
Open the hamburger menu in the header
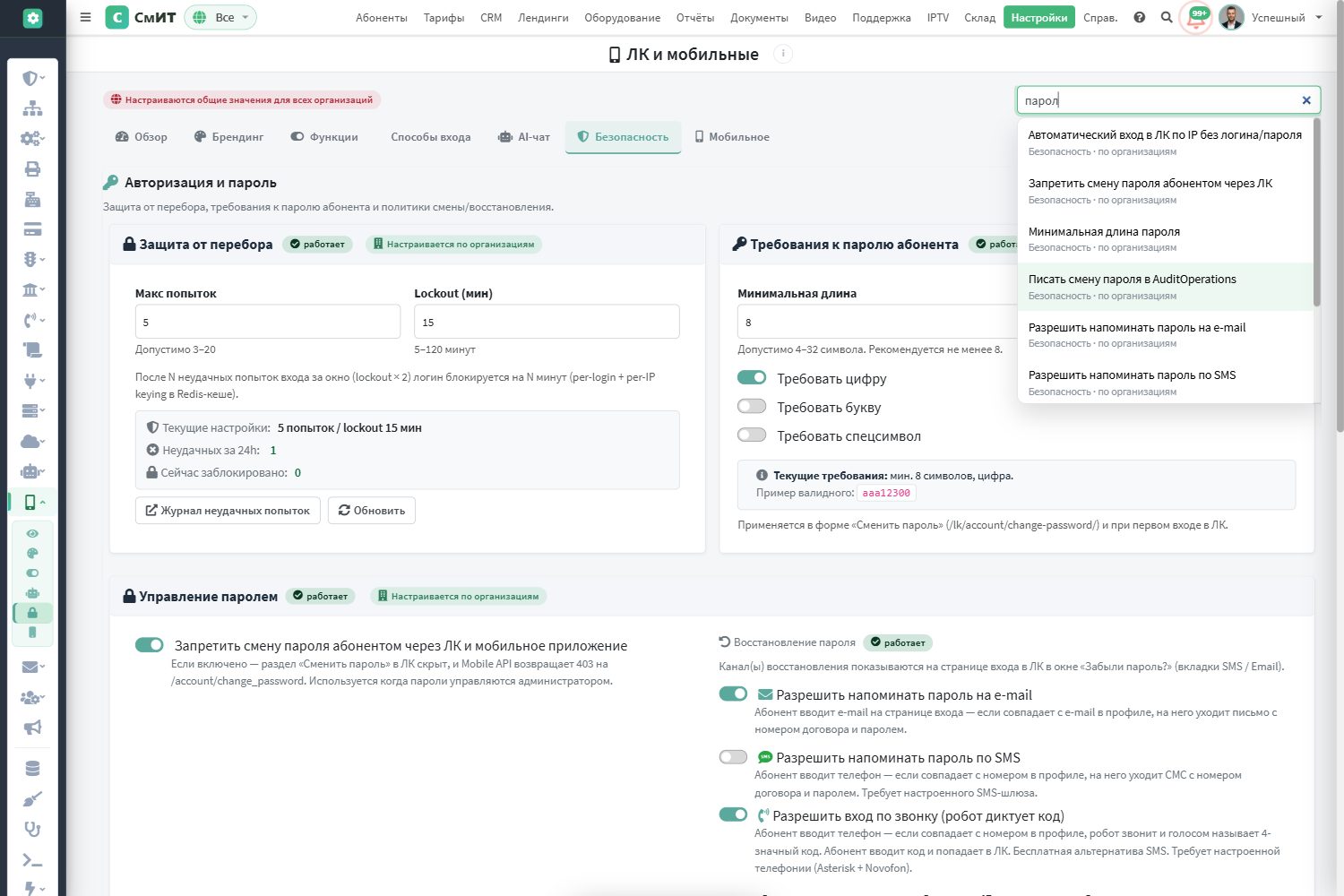coord(85,17)
